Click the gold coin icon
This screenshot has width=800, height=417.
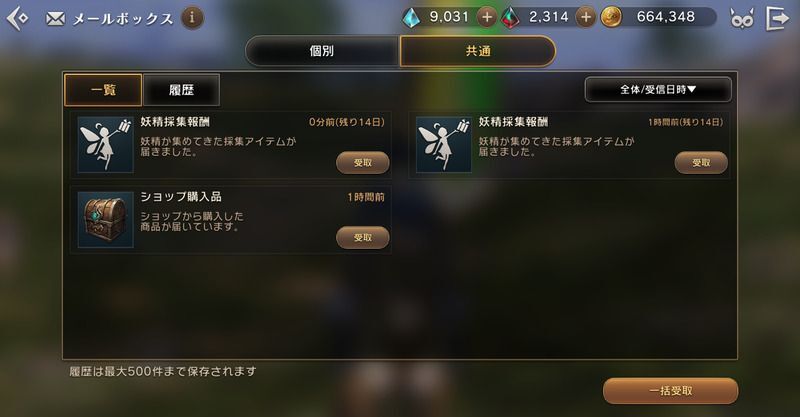pyautogui.click(x=611, y=17)
